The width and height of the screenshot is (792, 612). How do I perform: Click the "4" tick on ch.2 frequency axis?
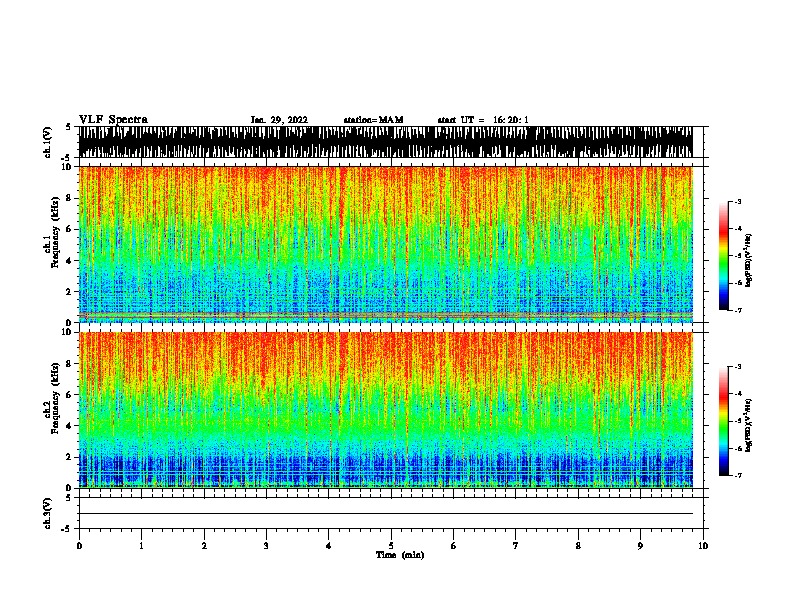click(70, 426)
